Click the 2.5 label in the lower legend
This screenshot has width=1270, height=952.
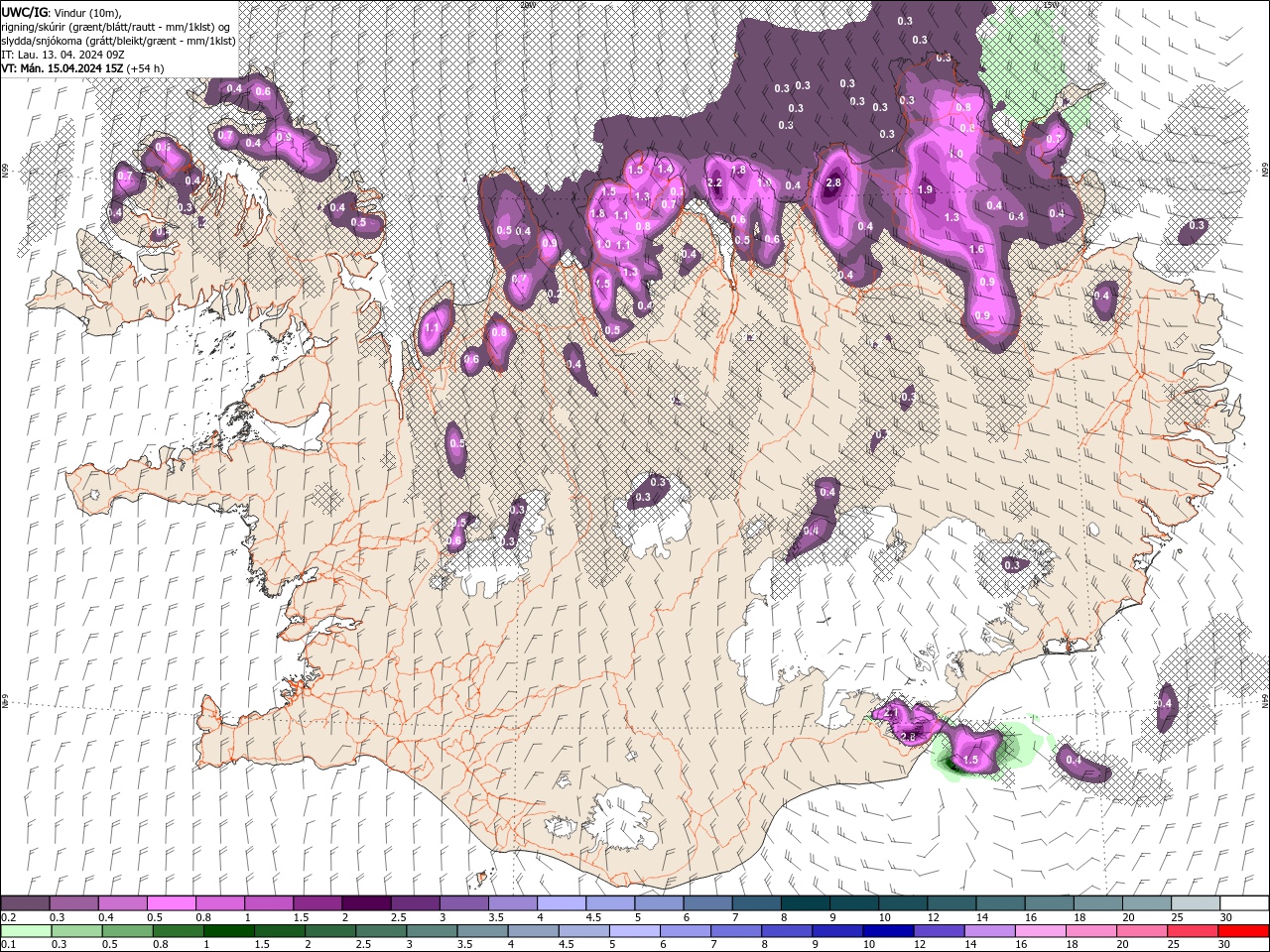(x=364, y=945)
